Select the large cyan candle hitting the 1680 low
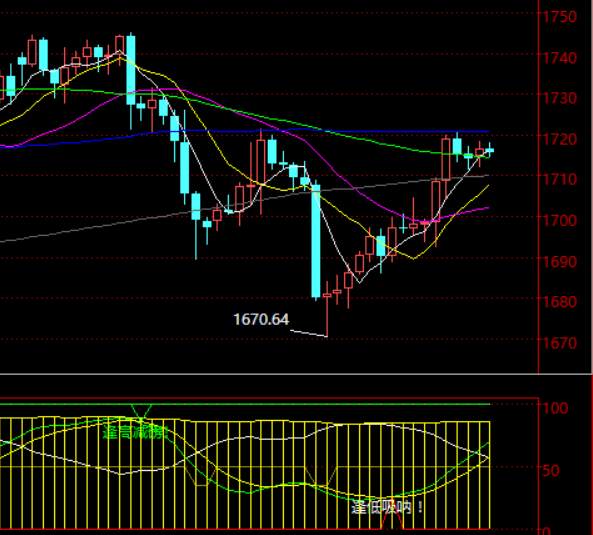 [316, 241]
